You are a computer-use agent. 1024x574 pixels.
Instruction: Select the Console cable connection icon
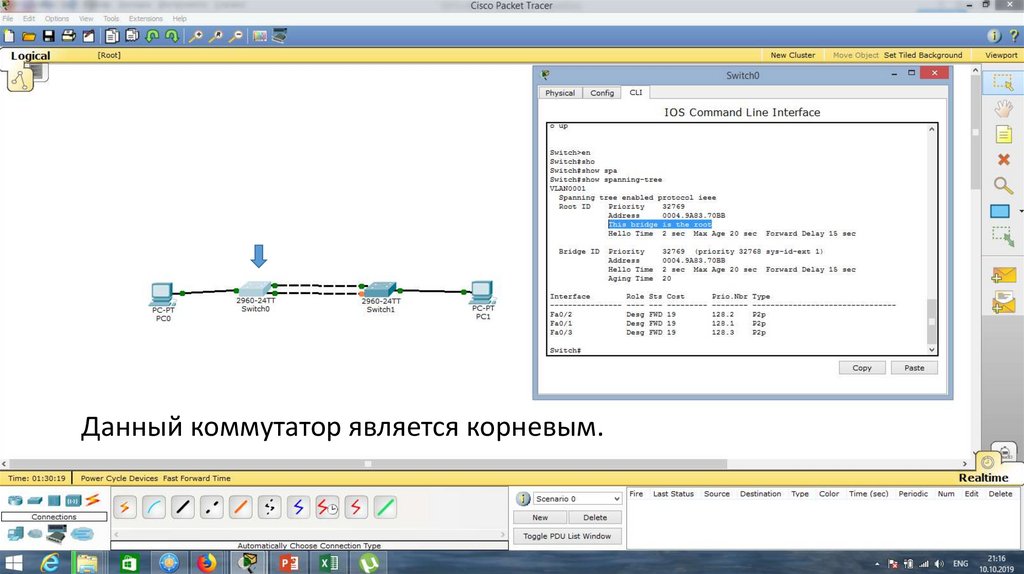(x=153, y=507)
